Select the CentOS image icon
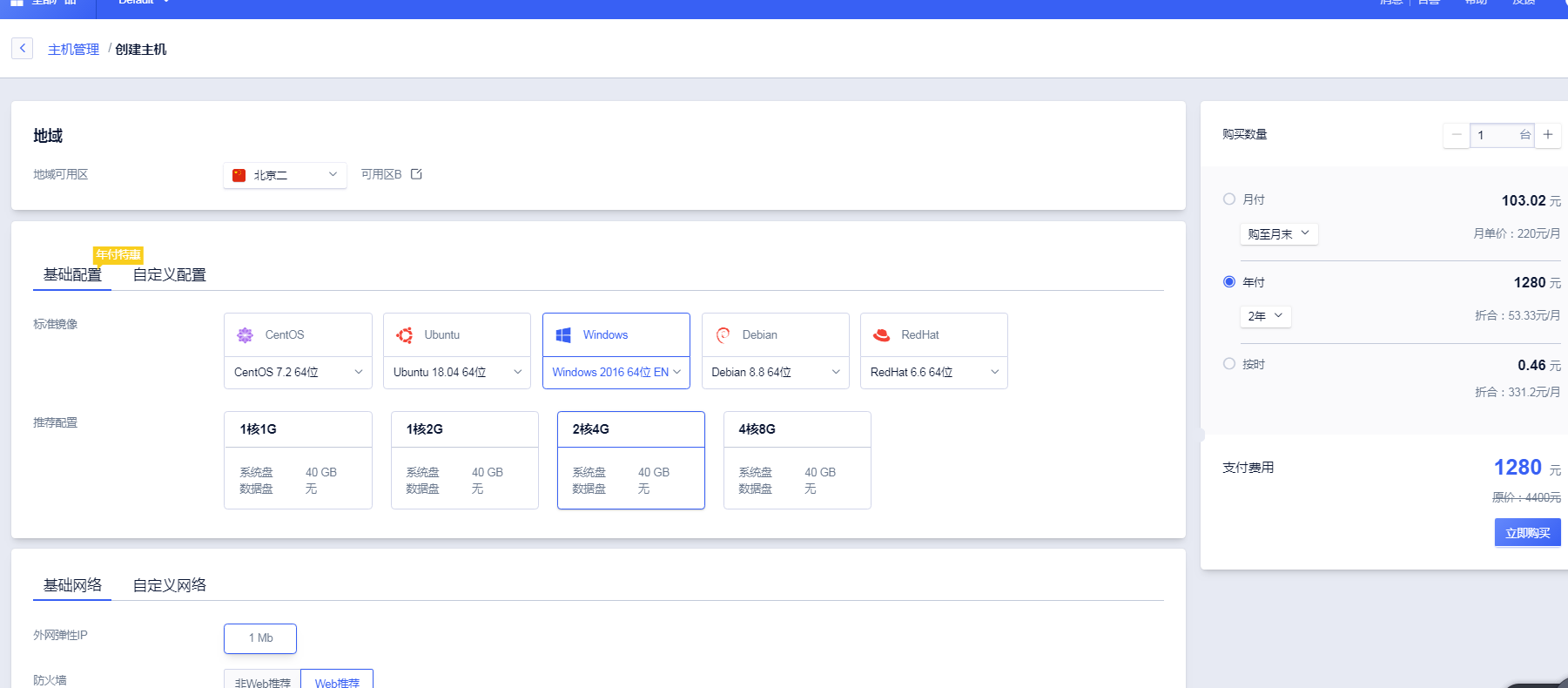Screen dimensions: 1568x688 [x=246, y=335]
